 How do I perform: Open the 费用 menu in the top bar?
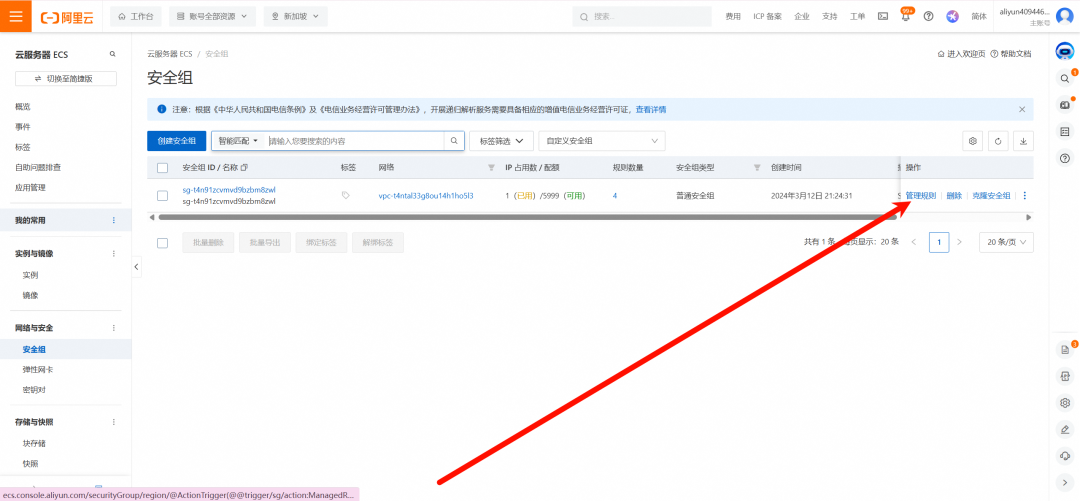pos(733,17)
